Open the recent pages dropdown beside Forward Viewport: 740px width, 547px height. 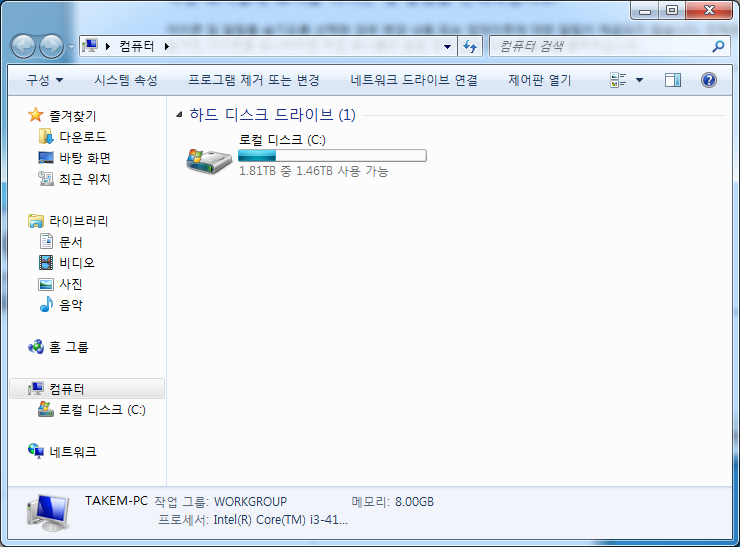pos(71,47)
